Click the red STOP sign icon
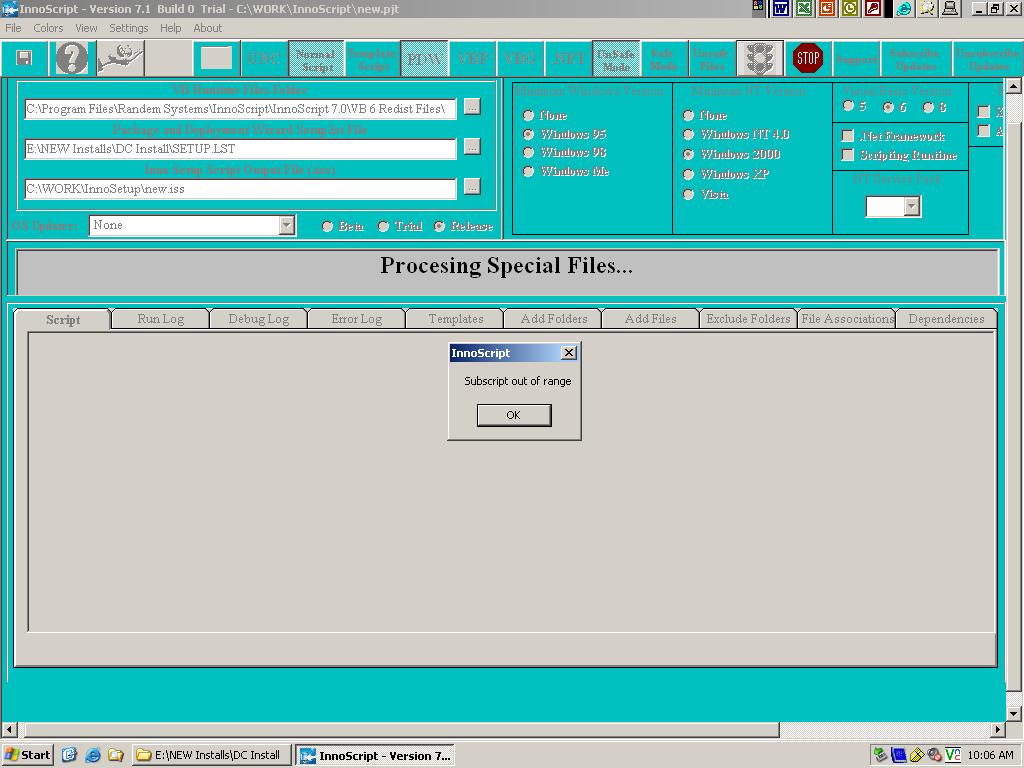 click(808, 58)
